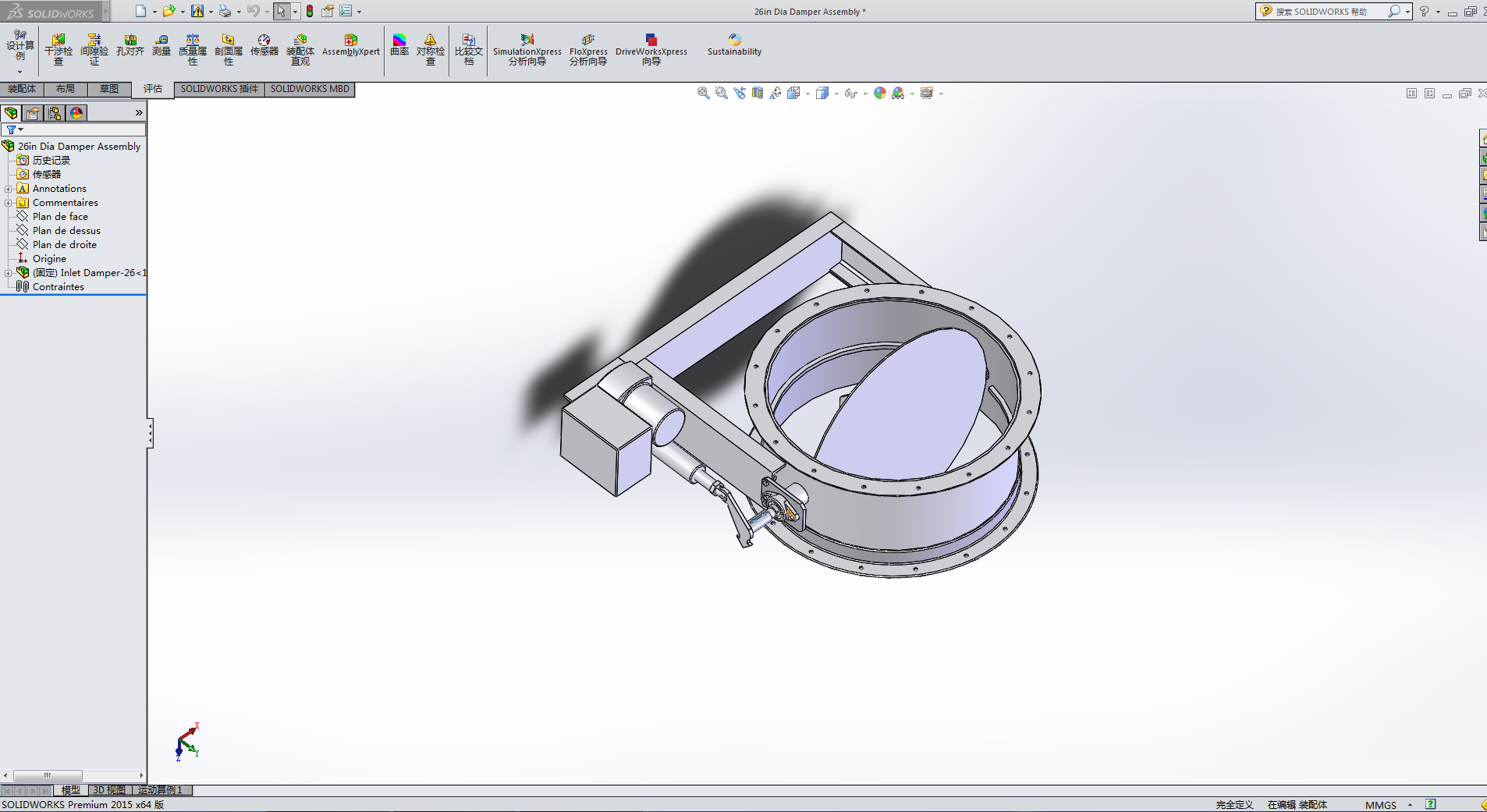
Task: Click the Rebuild traffic light icon
Action: coord(310,11)
